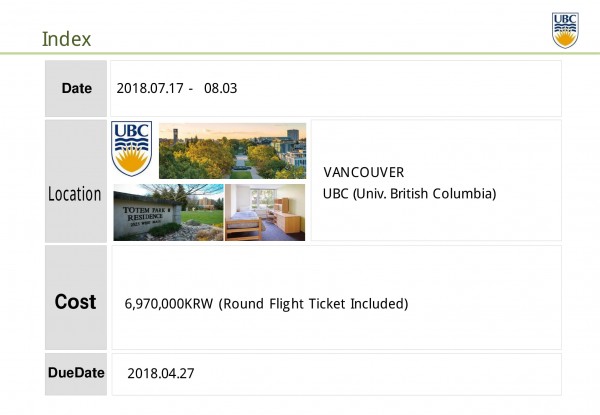Viewport: 600px width, 415px height.
Task: Click the Round Flight Ticket Included note
Action: 313,304
